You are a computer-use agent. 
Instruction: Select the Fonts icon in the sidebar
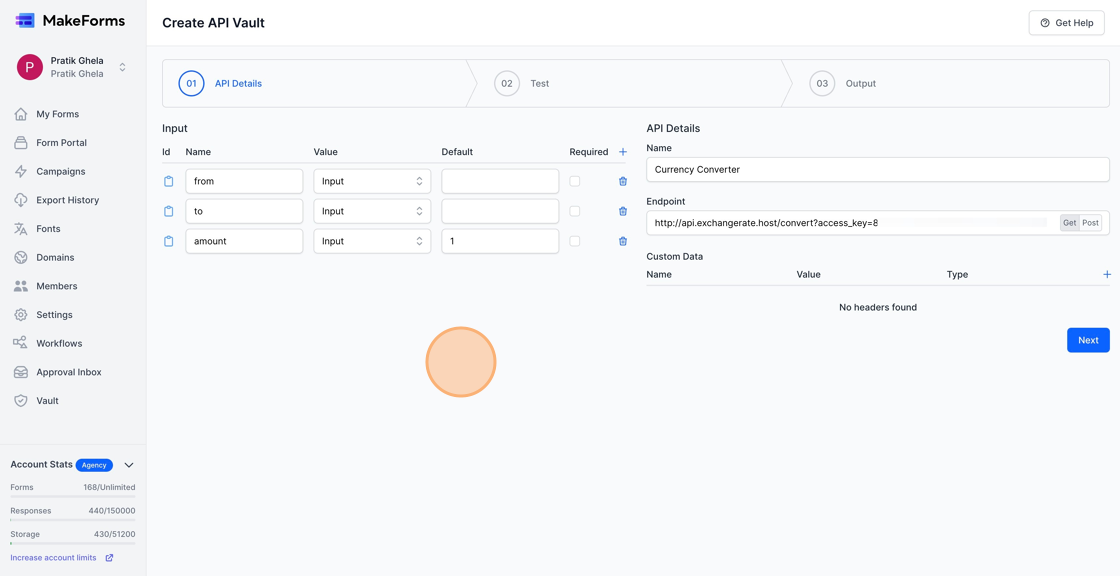tap(20, 228)
